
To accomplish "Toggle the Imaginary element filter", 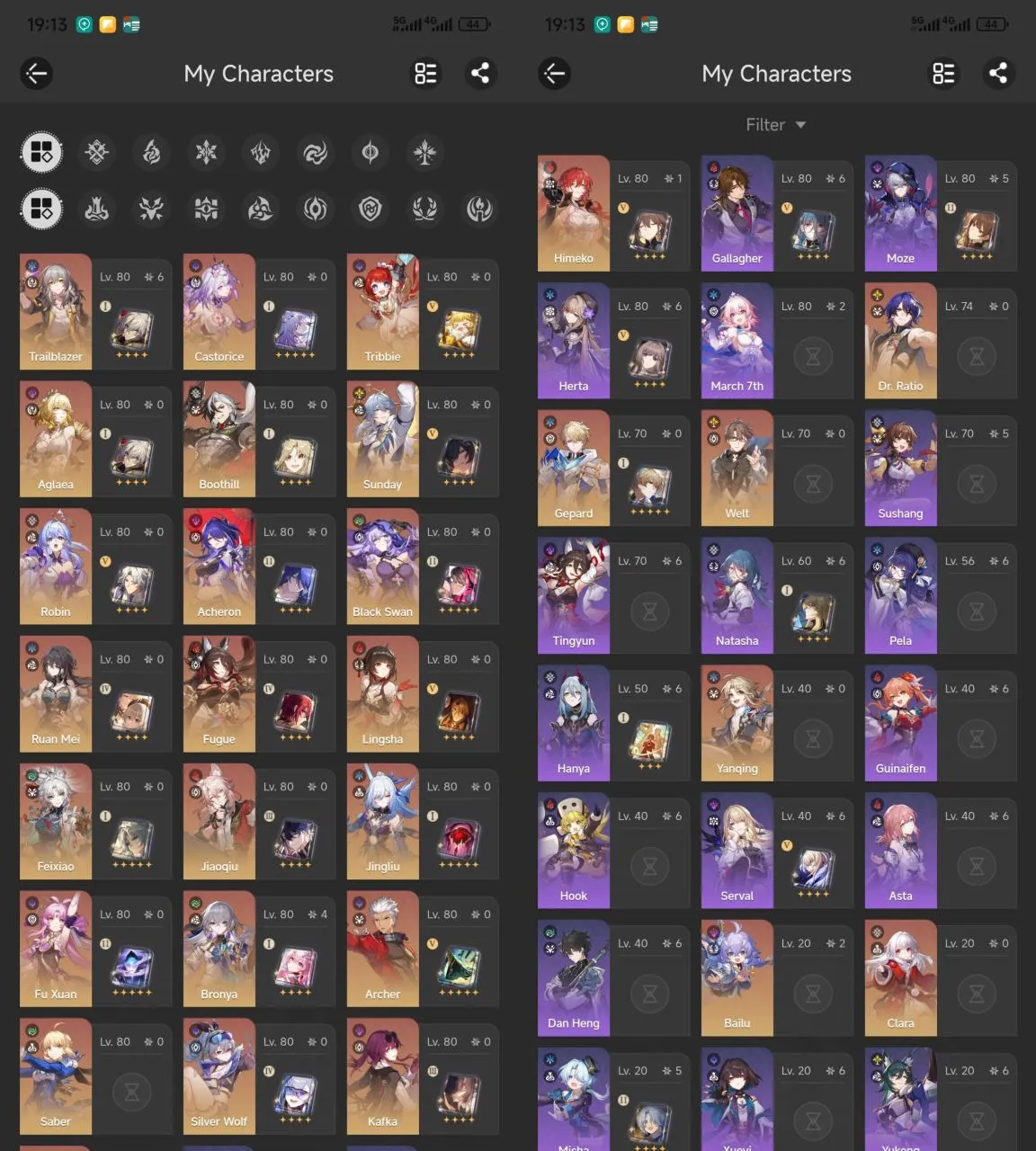I will tap(424, 153).
